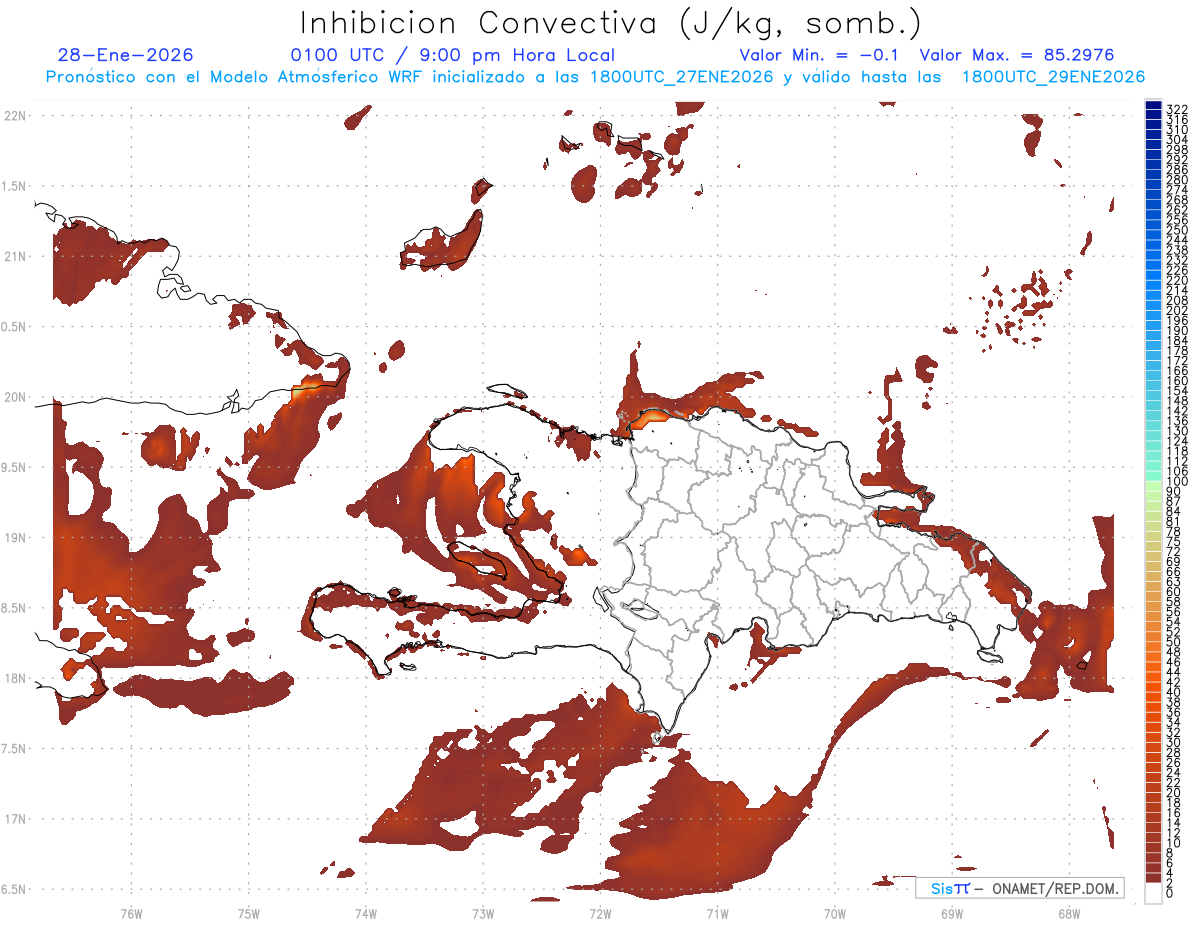
Task: Select the "0" color scale label
Action: coord(1171,894)
